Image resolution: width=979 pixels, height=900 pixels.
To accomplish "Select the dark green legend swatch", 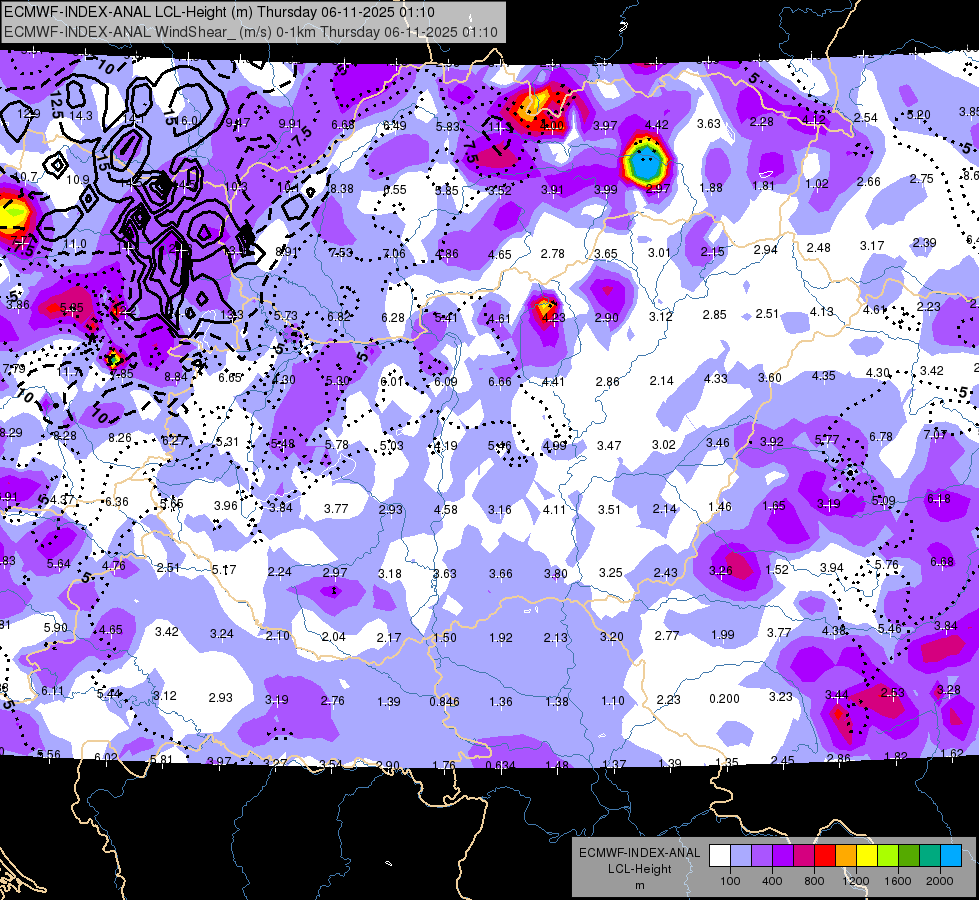I will 909,856.
